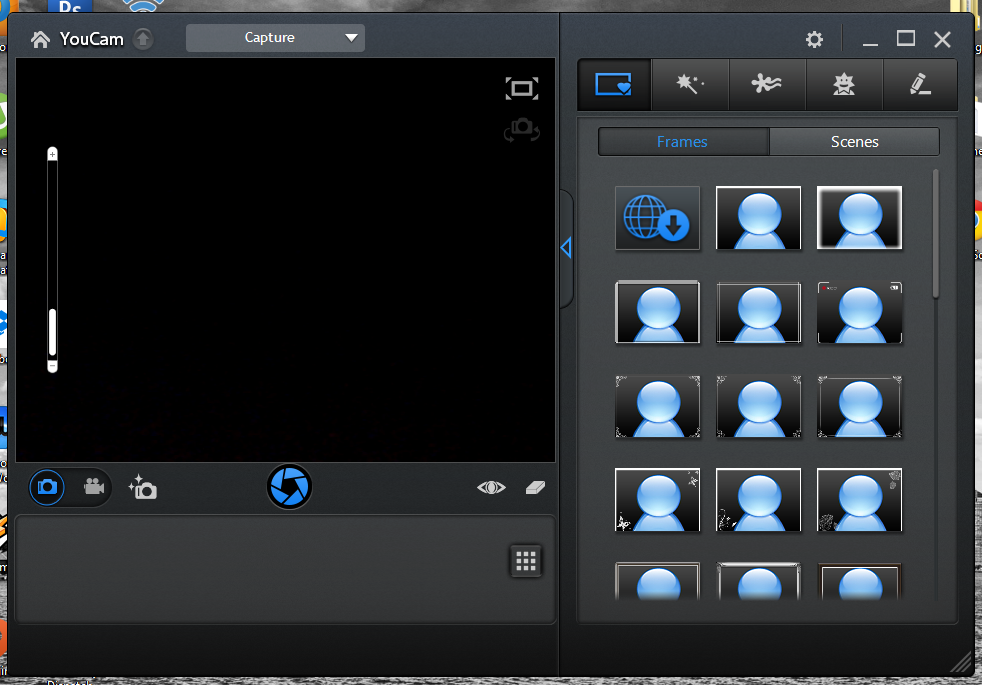Switch to the Scenes tab
This screenshot has height=685, width=982.
855,141
